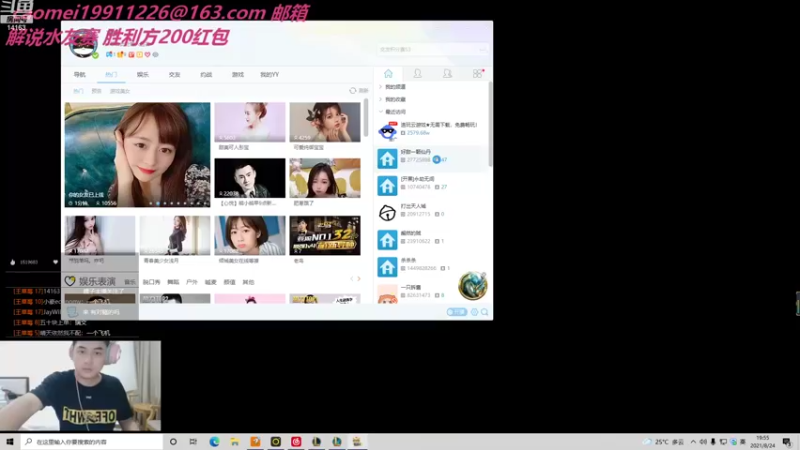Expand the second list group (我的收藏)
The width and height of the screenshot is (800, 450).
click(x=394, y=99)
